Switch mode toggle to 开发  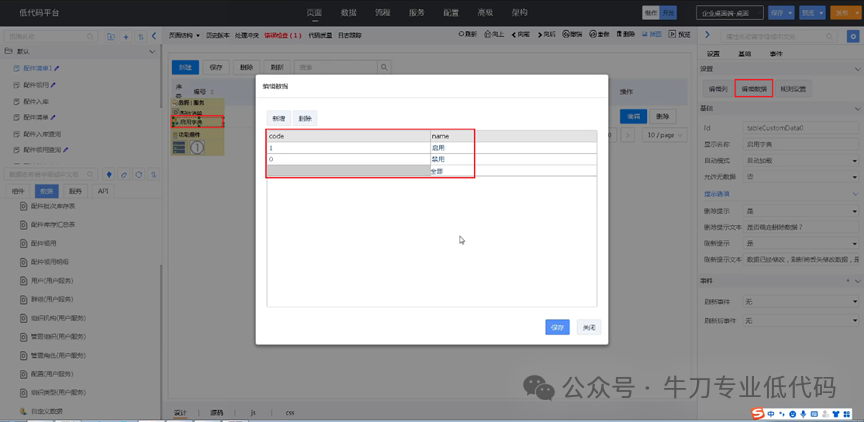coord(668,13)
